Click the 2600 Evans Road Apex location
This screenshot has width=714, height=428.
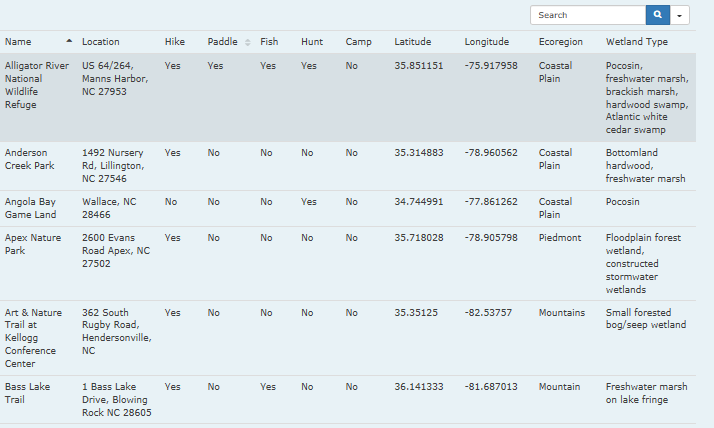tap(116, 250)
